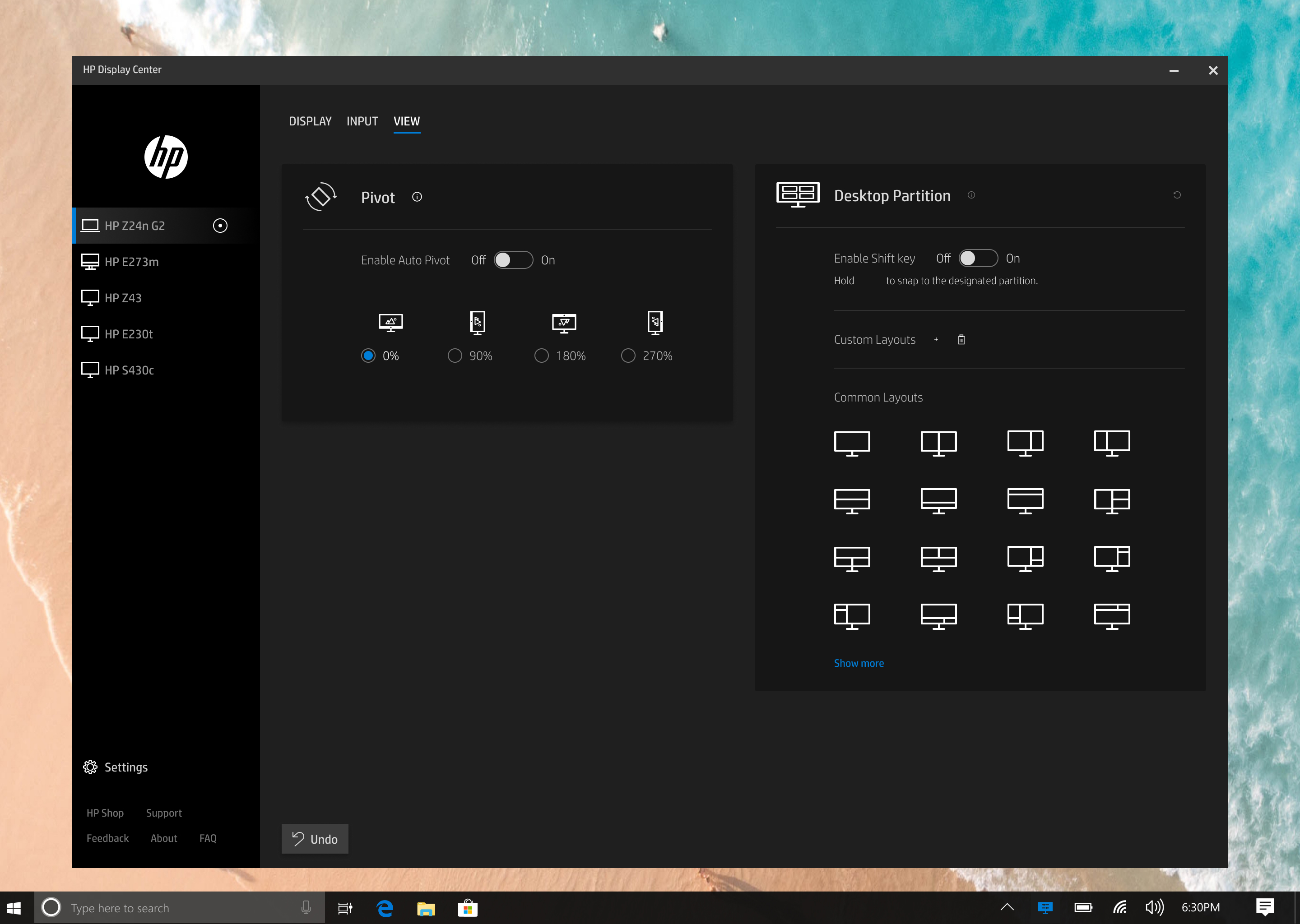Click the Undo button
1300x924 pixels.
(x=314, y=839)
